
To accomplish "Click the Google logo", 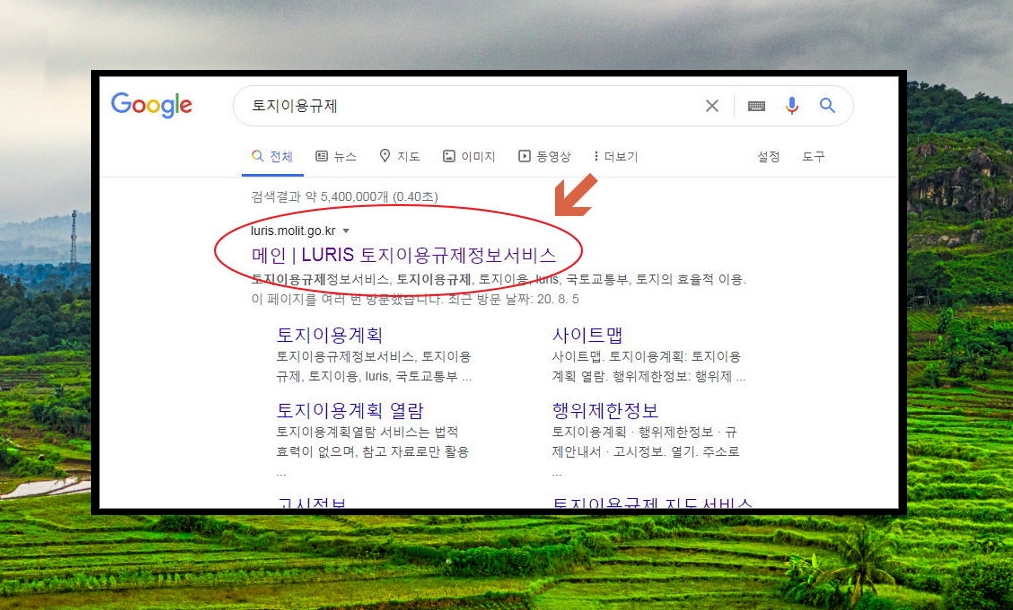I will click(x=152, y=105).
